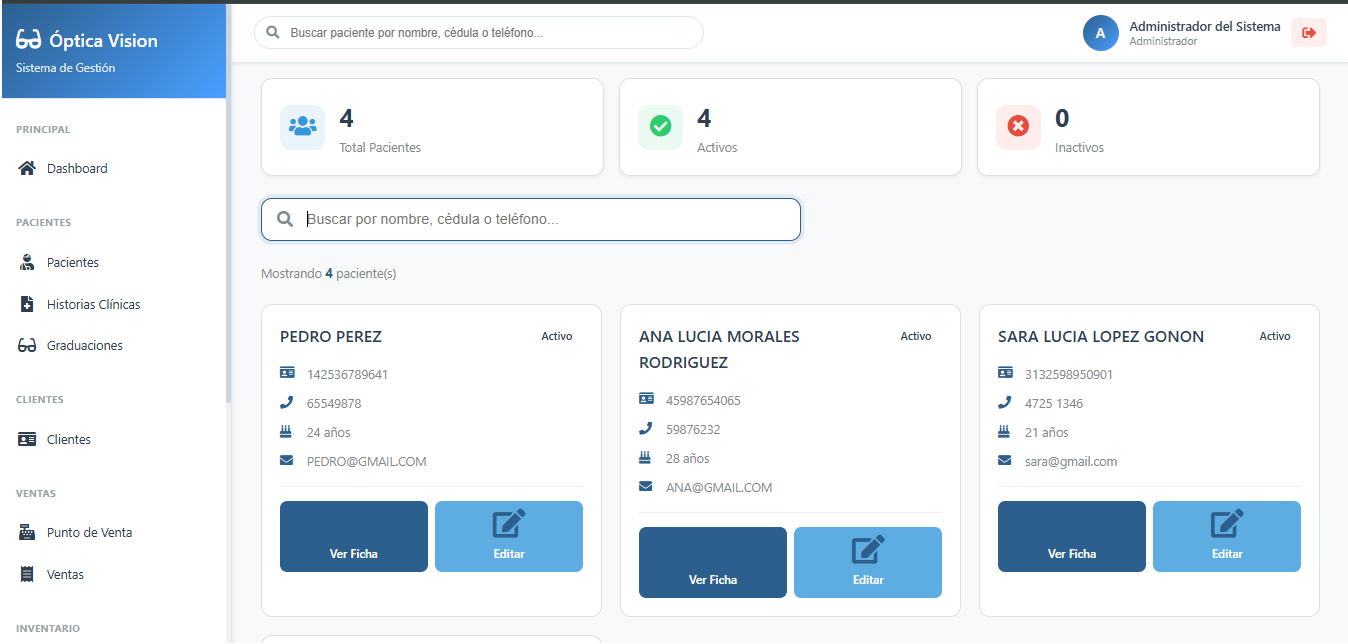Image resolution: width=1348 pixels, height=644 pixels.
Task: Open Punto de Venta page
Action: [89, 533]
